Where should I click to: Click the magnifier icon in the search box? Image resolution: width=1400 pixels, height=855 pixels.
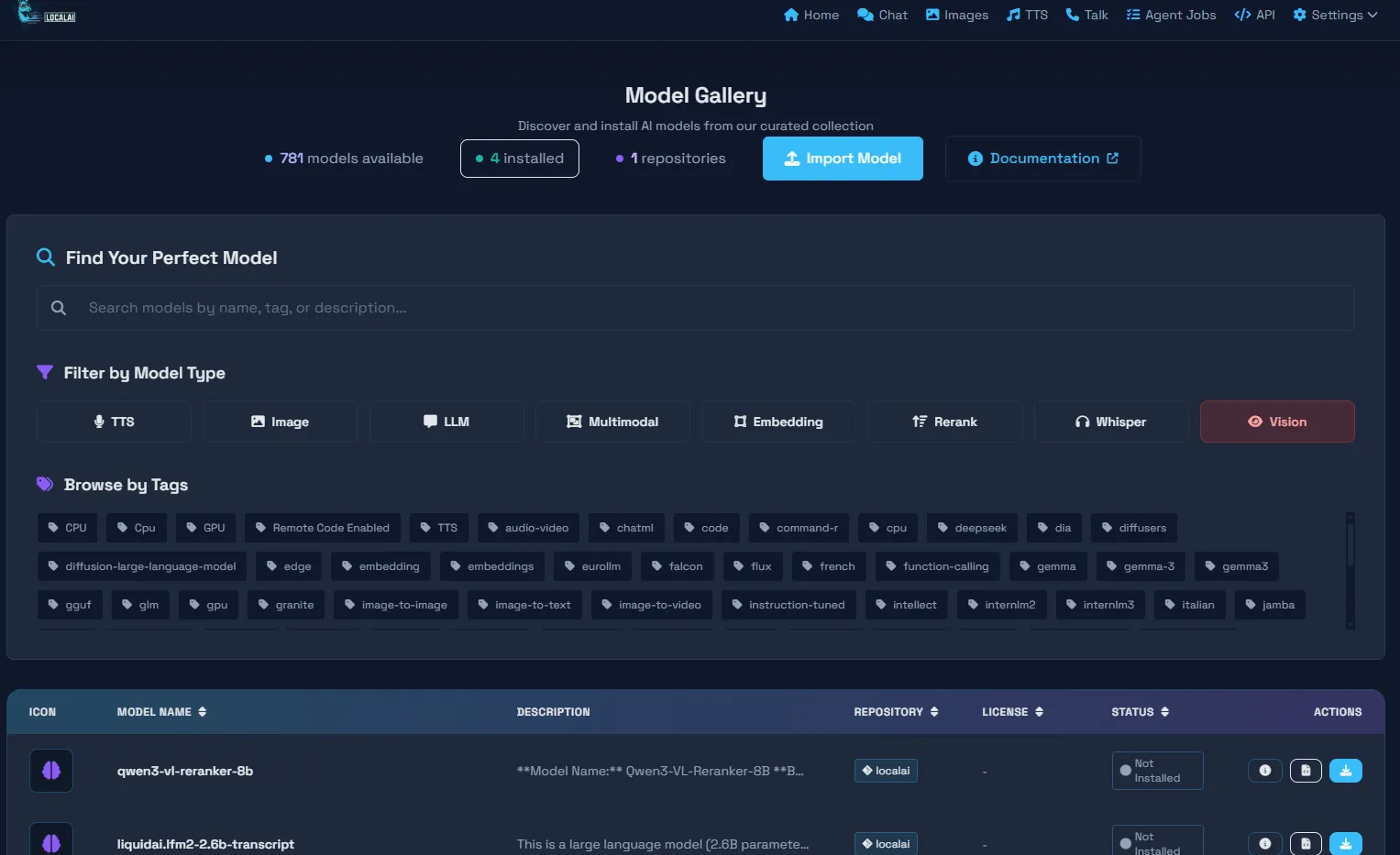pos(59,308)
